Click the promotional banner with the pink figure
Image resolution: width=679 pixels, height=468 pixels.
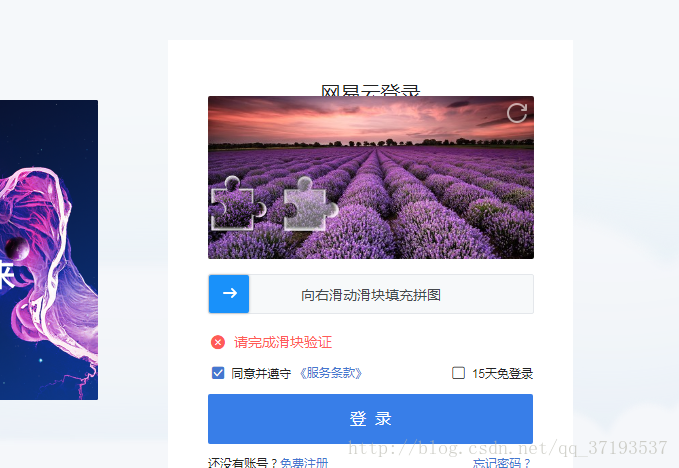pos(49,250)
